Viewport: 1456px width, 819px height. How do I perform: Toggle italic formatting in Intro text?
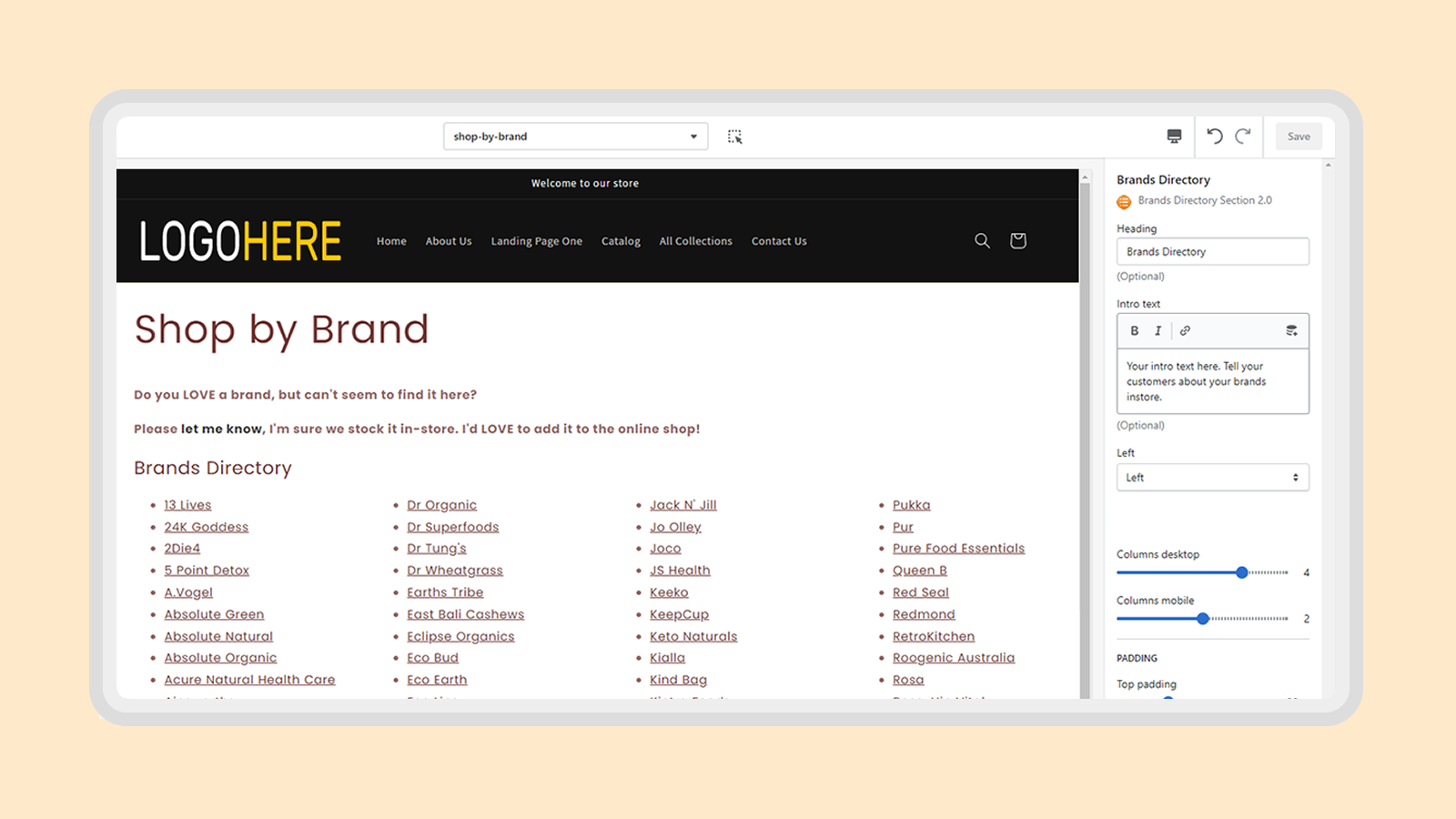[1158, 331]
